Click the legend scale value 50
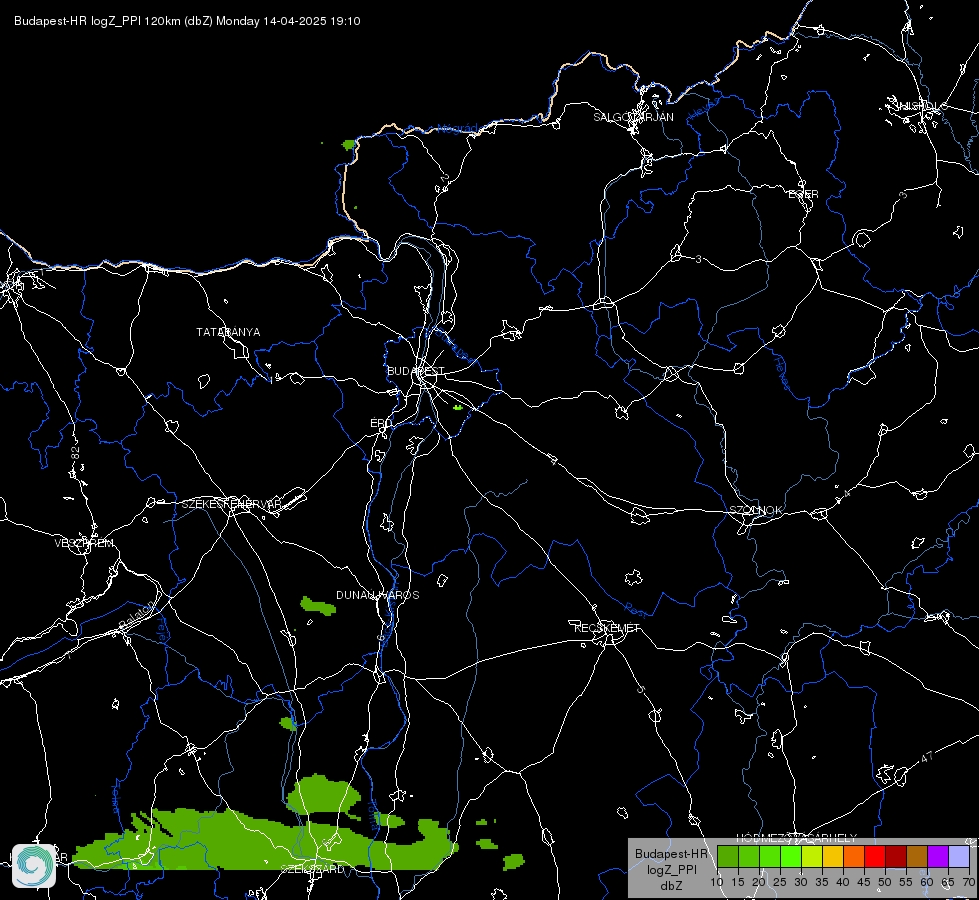The image size is (979, 900). point(885,883)
